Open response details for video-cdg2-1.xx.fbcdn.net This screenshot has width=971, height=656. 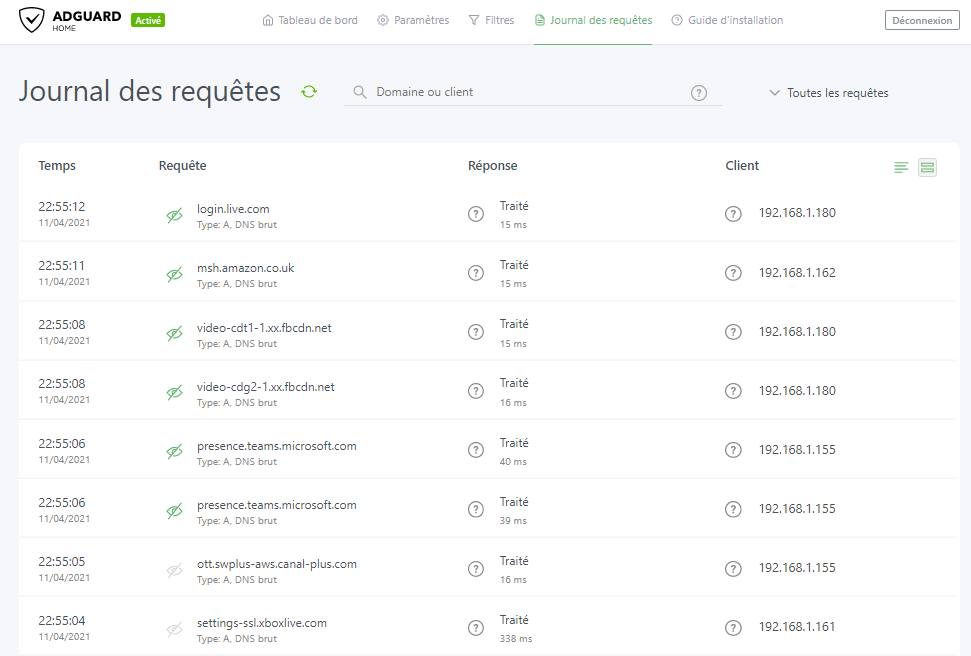click(x=476, y=391)
